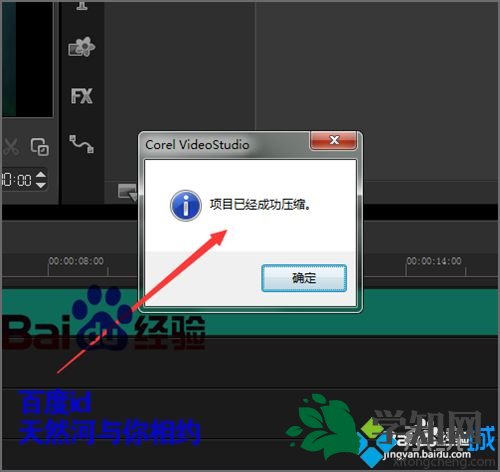
Task: Open the storyboard view dropdown icon
Action: click(x=127, y=192)
